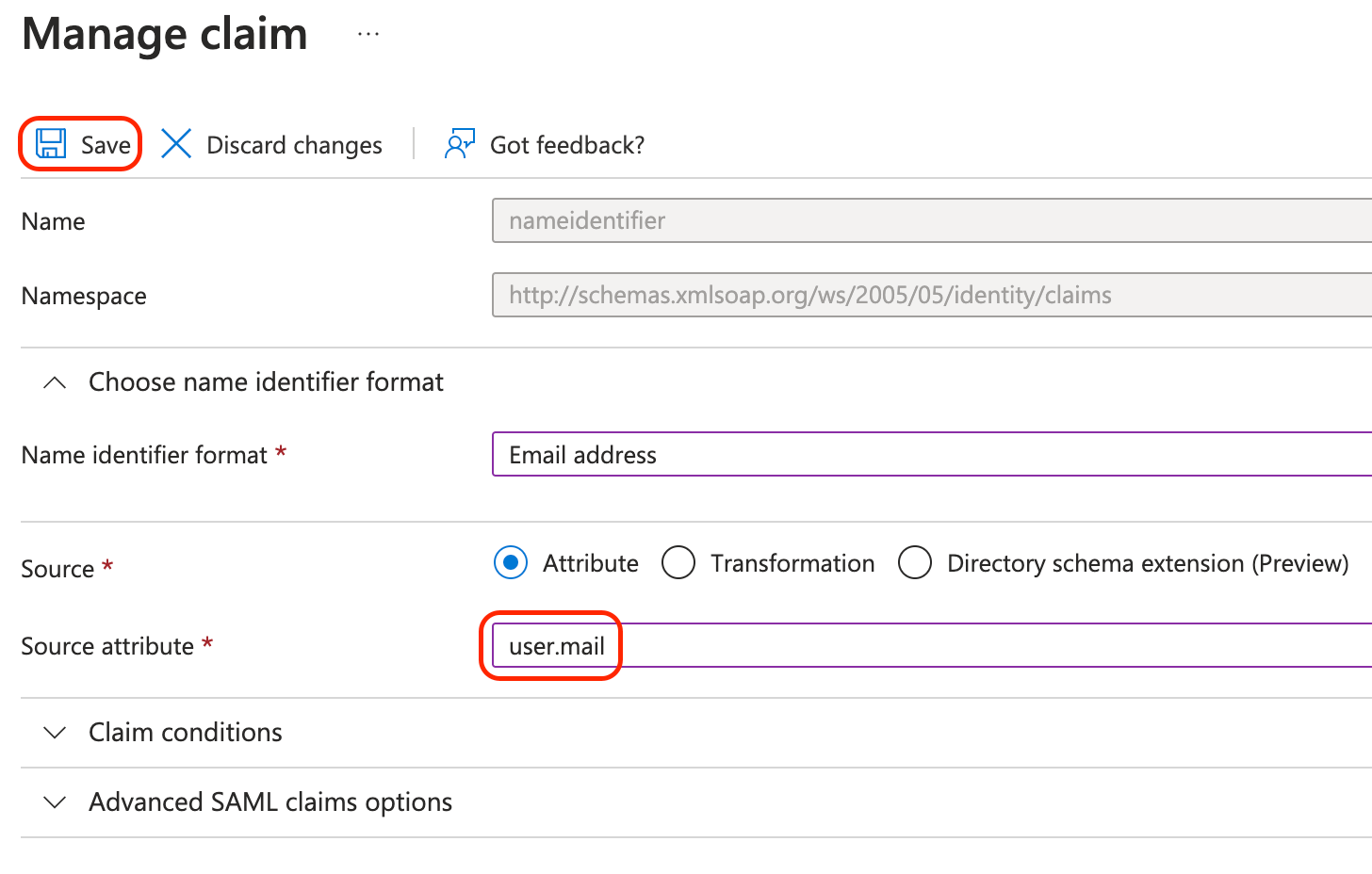Click the Choose name identifier format heading

[x=266, y=382]
